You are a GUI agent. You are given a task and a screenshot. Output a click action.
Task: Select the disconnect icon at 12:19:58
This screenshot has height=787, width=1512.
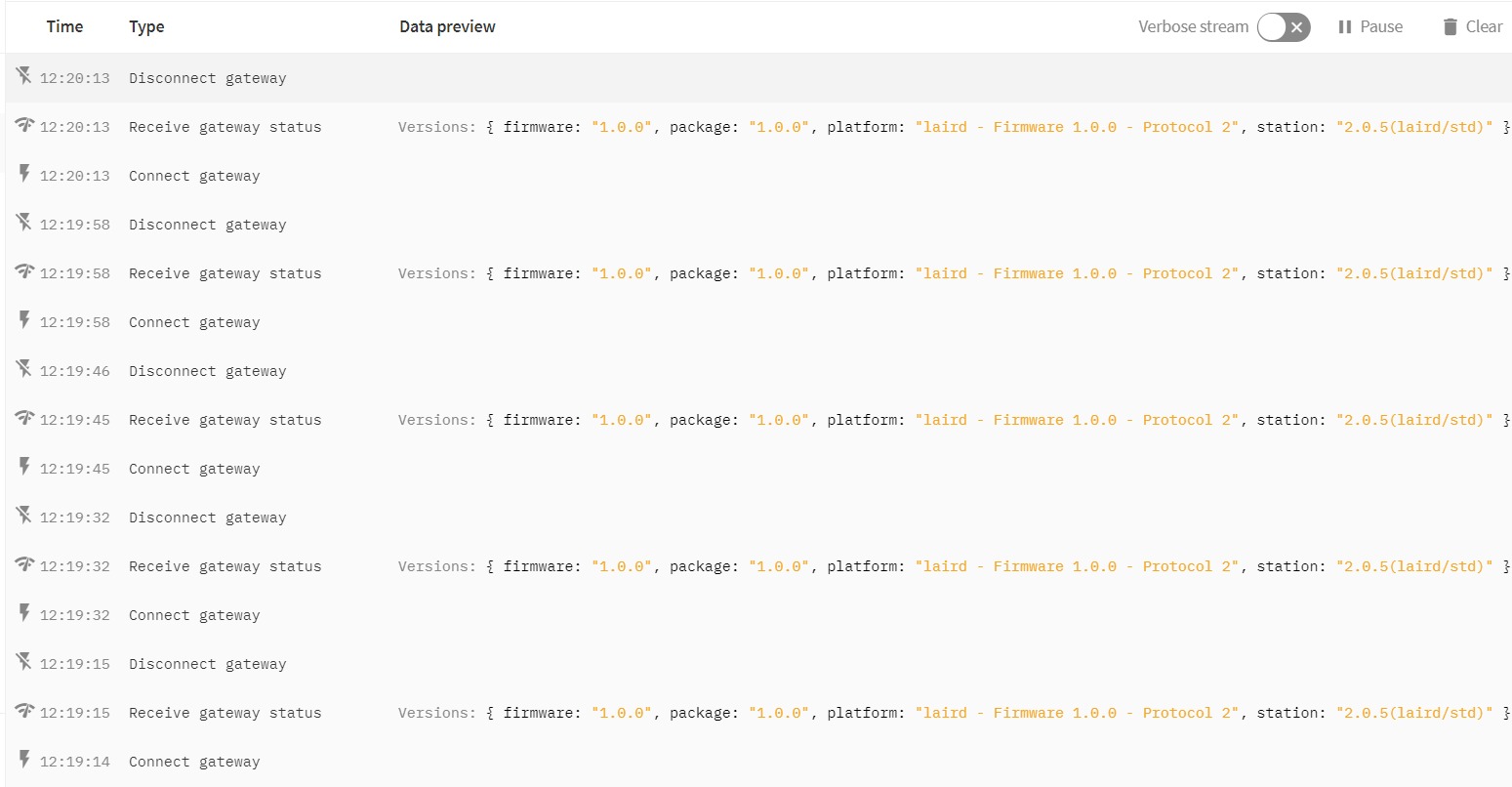(24, 223)
